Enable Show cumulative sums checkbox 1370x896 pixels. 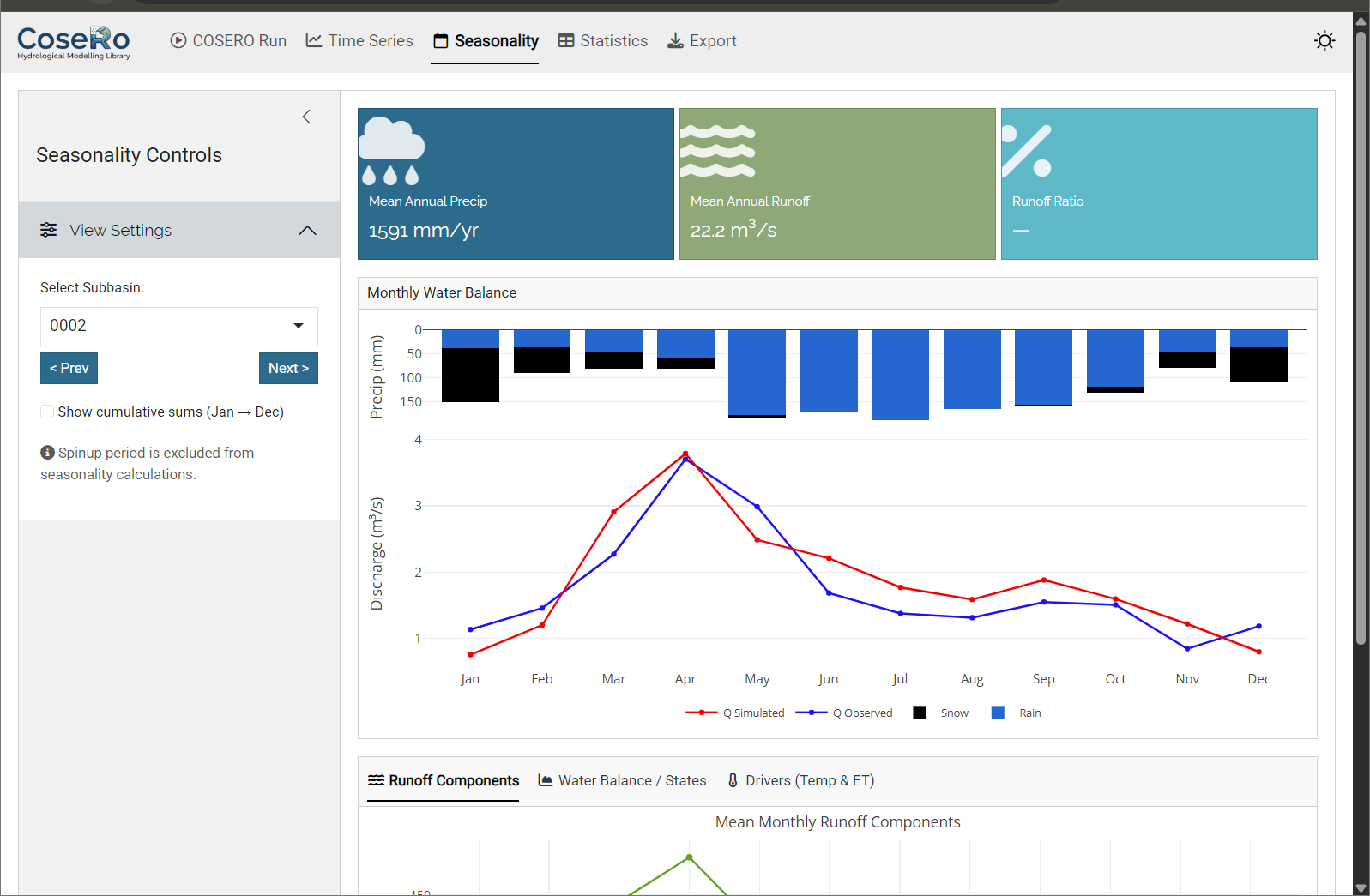coord(48,412)
